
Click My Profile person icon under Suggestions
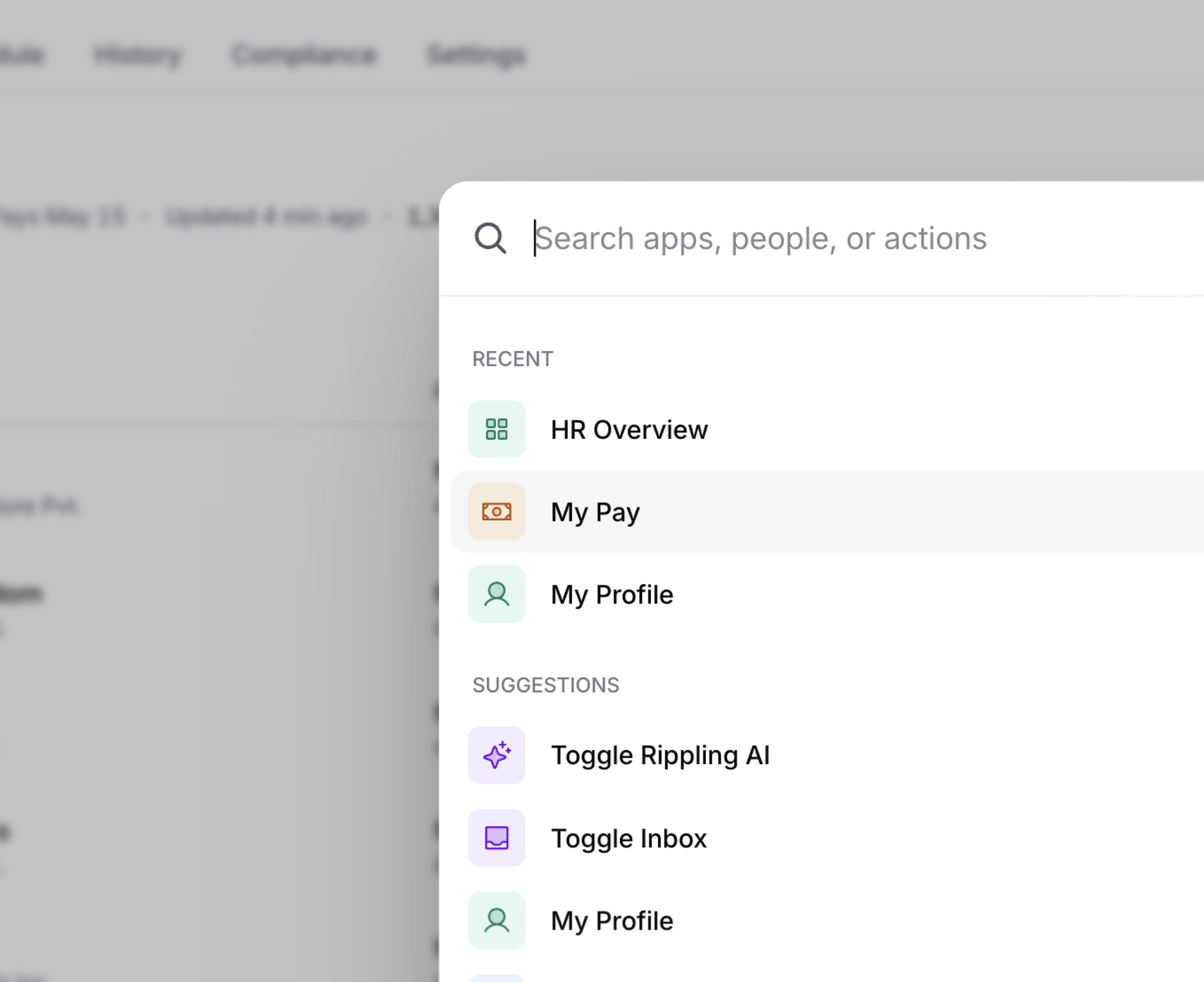point(496,920)
